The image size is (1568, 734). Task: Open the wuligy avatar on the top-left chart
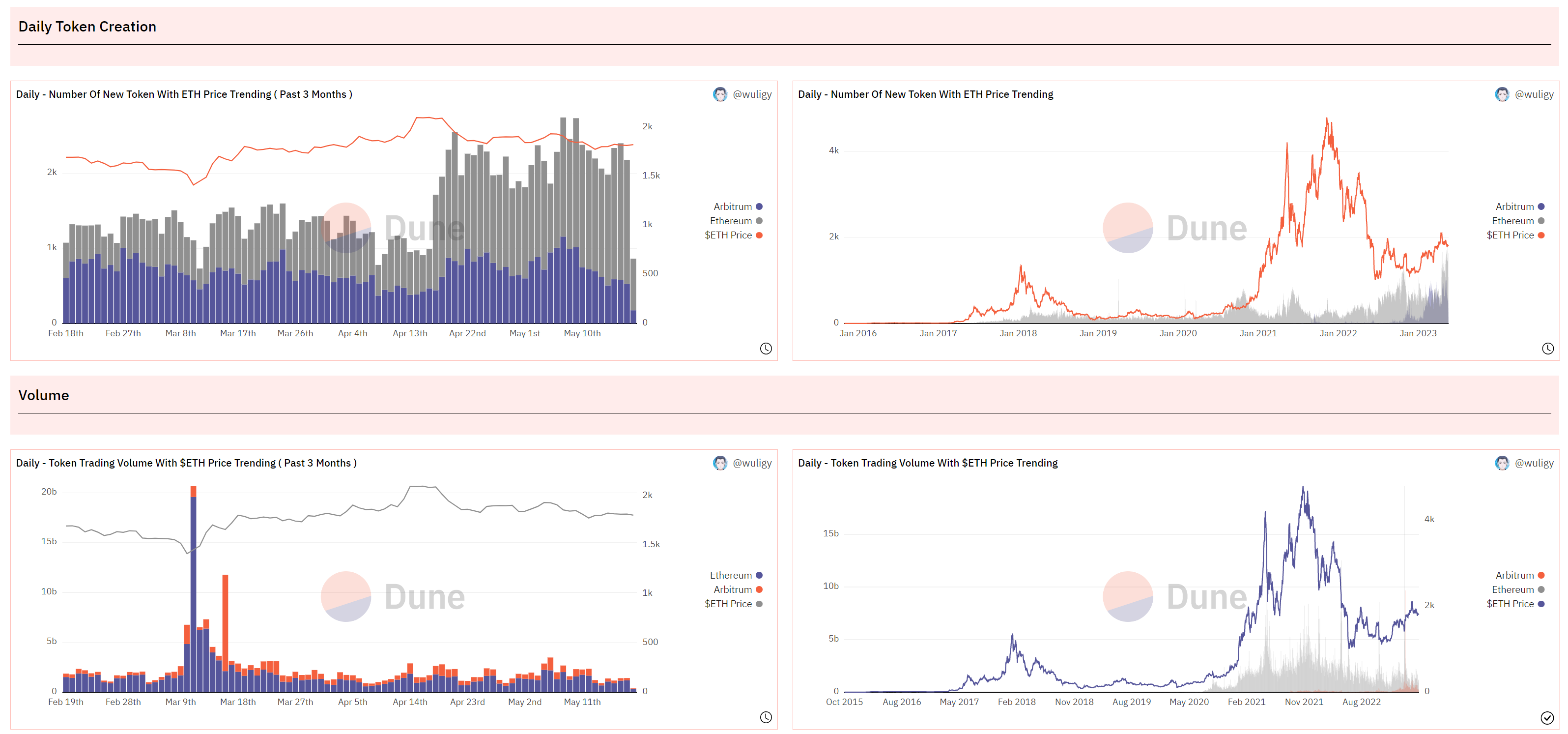pyautogui.click(x=720, y=94)
